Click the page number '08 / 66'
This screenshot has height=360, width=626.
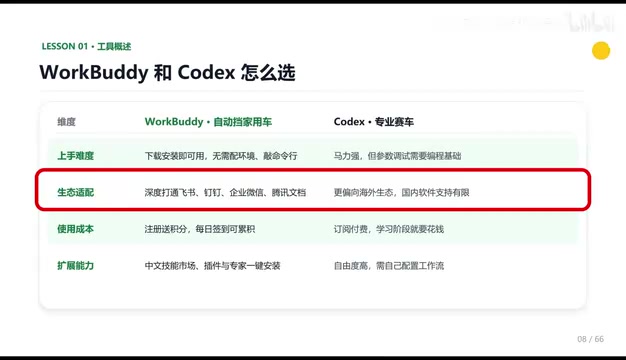[x=590, y=339]
